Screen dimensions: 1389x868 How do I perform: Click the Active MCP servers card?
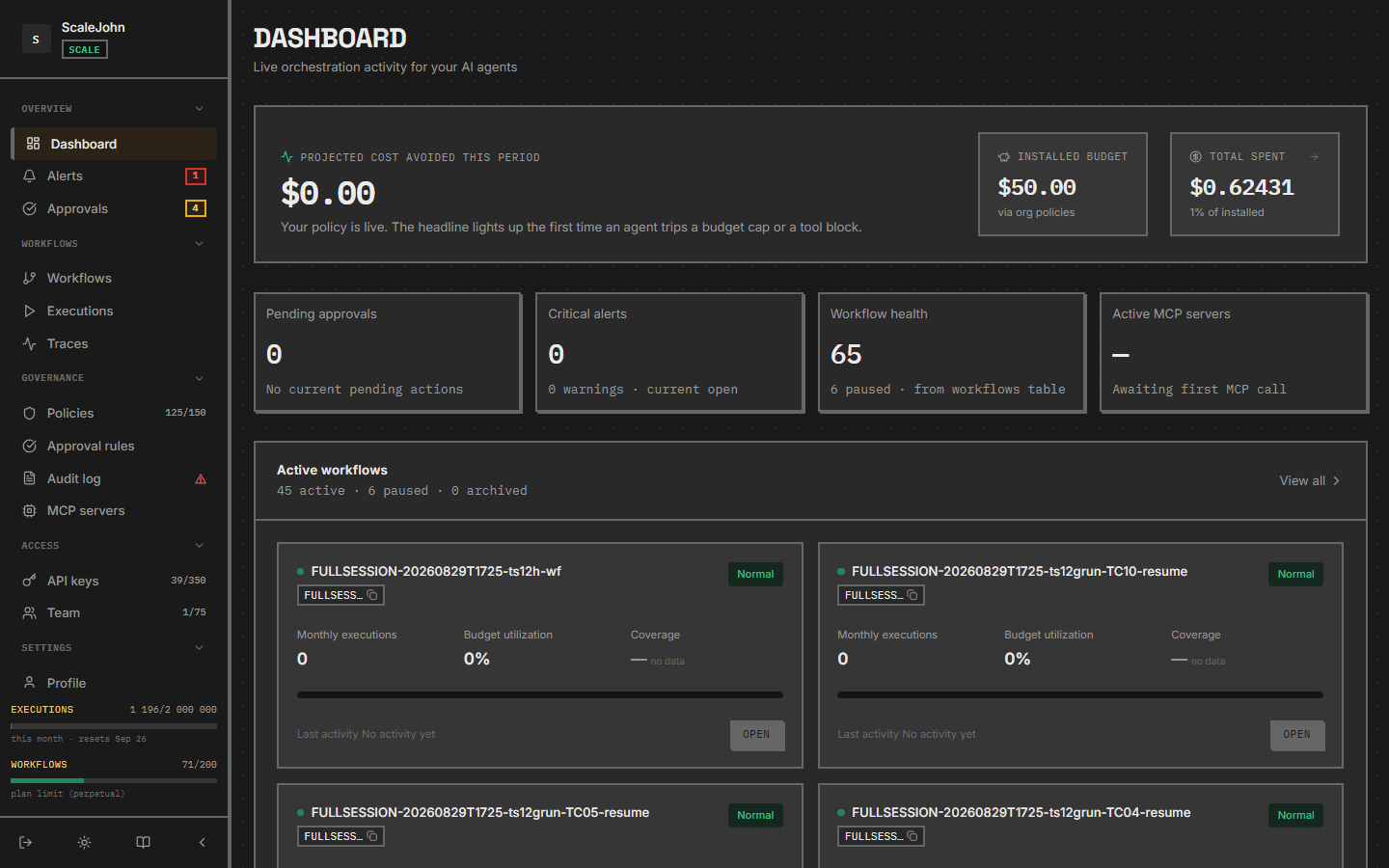tap(1234, 353)
